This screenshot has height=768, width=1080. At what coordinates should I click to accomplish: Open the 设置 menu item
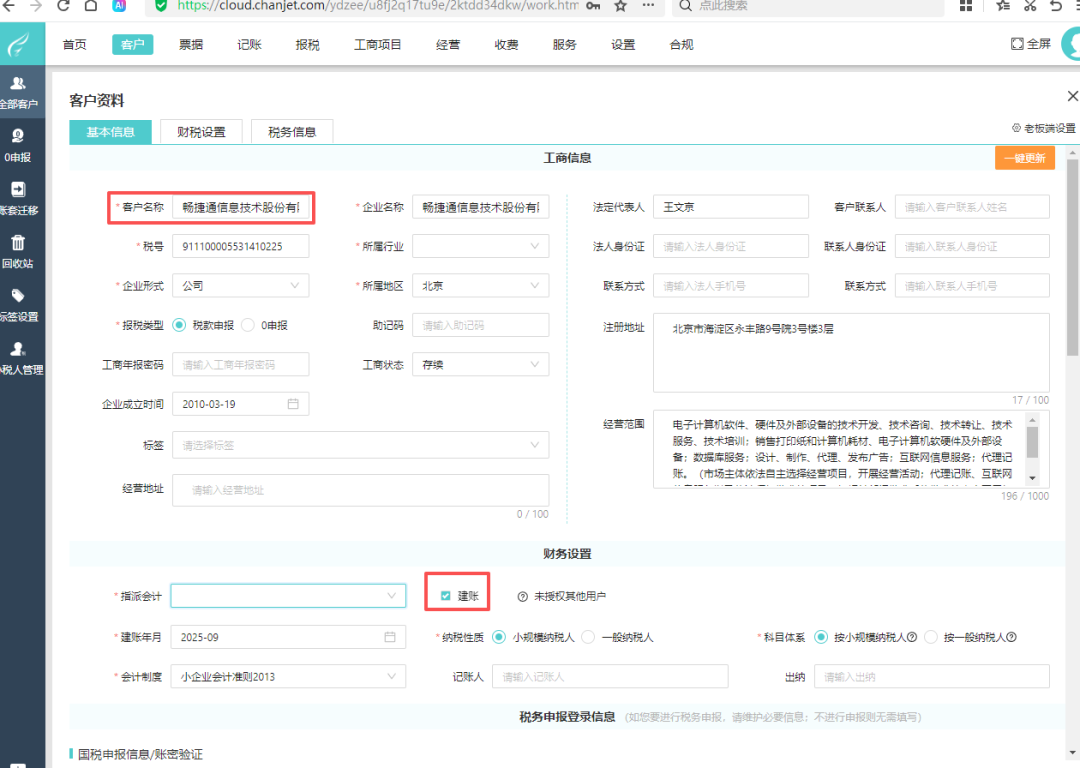click(x=623, y=45)
